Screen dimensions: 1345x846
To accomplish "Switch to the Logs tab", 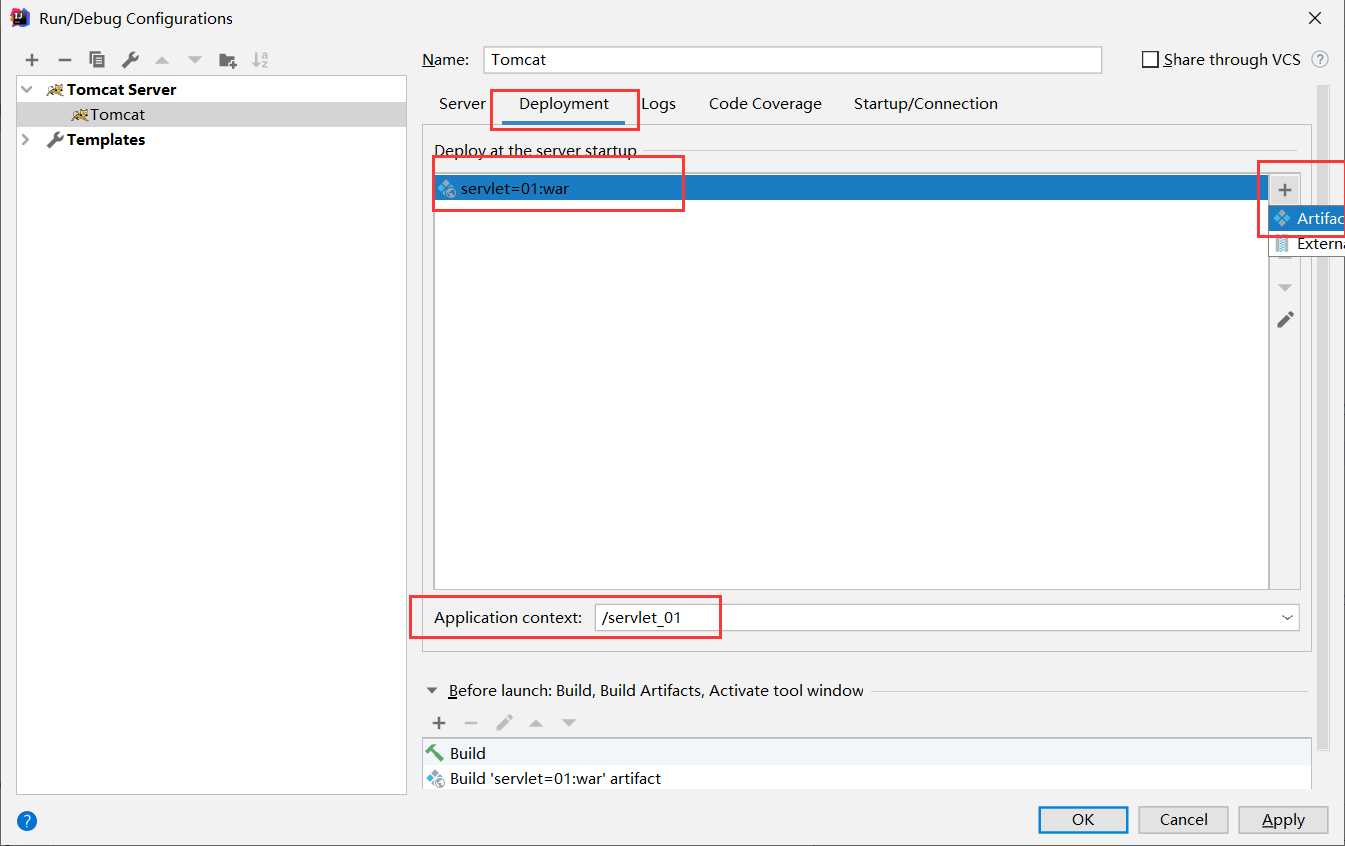I will (x=658, y=104).
